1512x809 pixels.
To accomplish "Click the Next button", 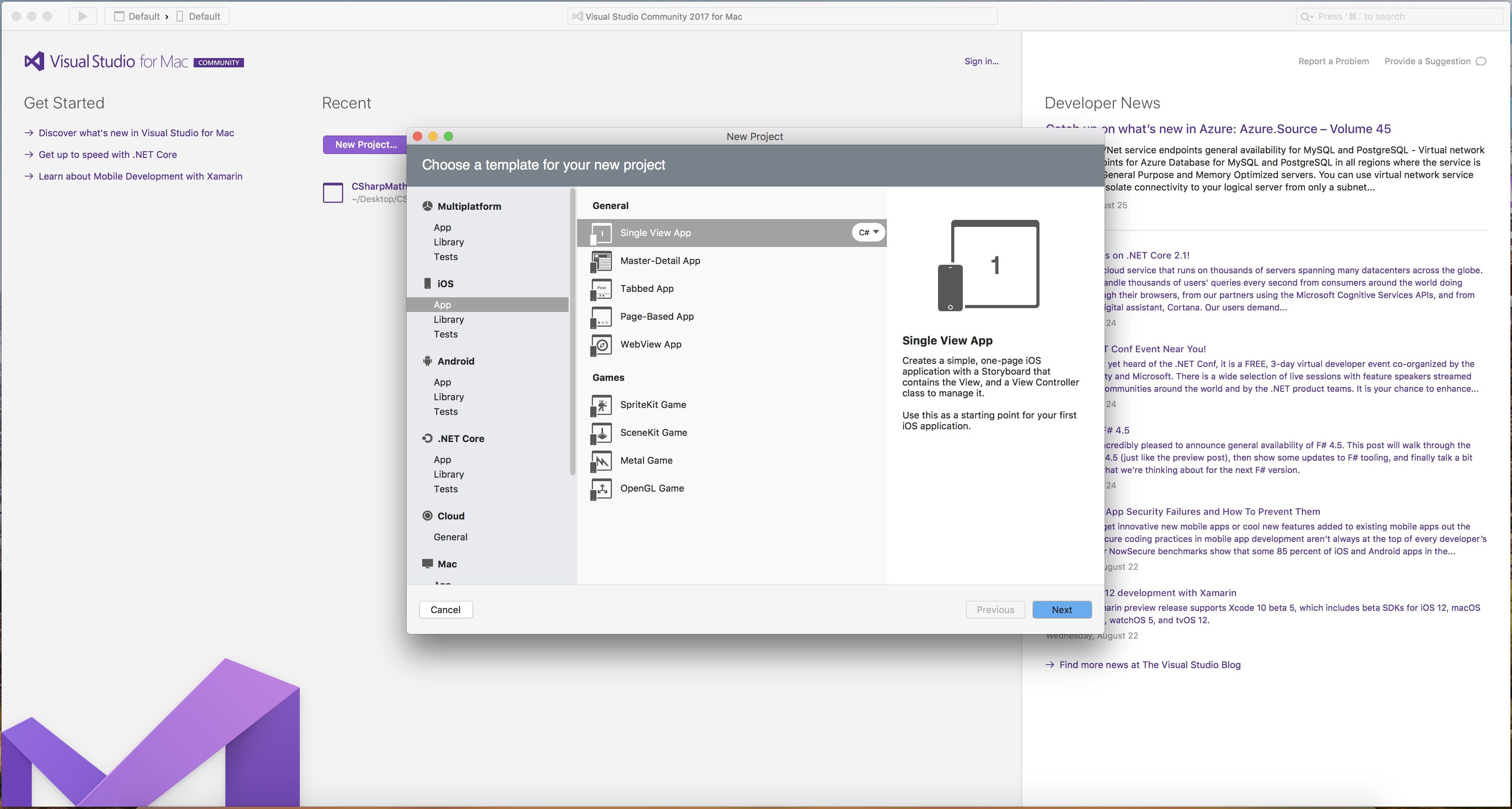I will pos(1061,610).
